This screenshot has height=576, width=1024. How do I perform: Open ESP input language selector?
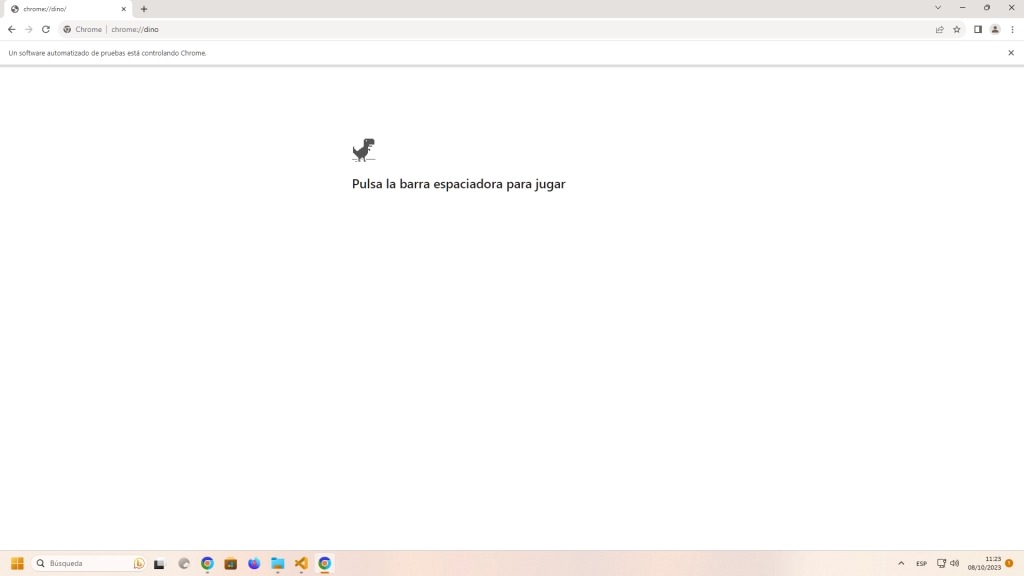(921, 563)
